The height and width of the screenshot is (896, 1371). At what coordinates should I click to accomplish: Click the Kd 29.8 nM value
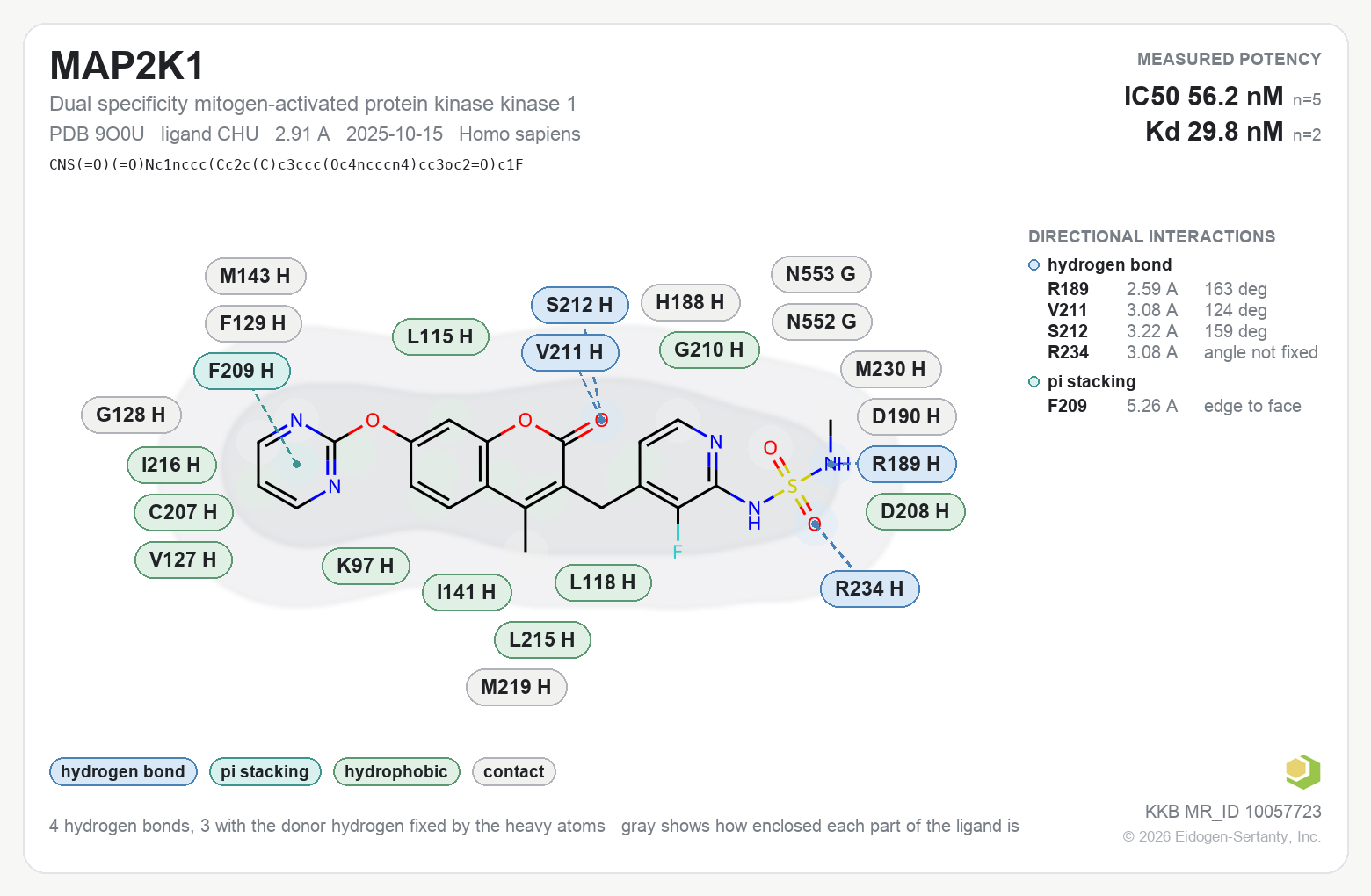click(1214, 131)
